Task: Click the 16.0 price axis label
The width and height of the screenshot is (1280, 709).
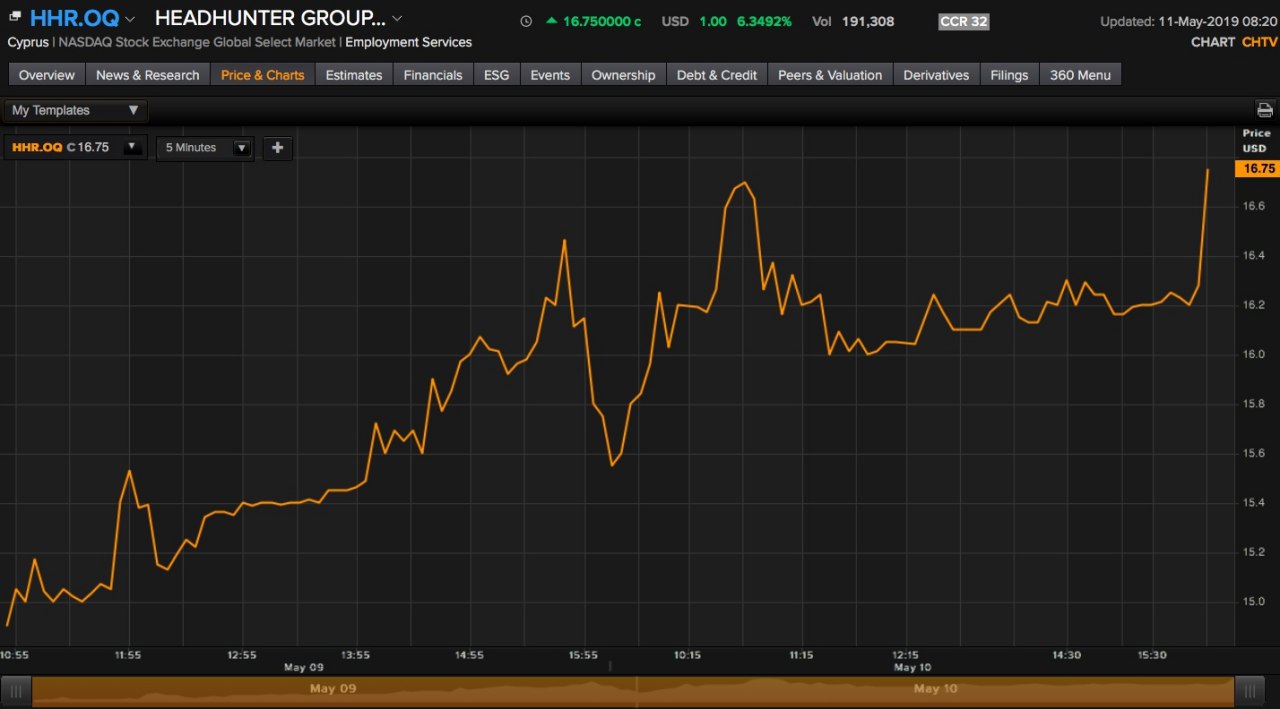Action: 1255,354
